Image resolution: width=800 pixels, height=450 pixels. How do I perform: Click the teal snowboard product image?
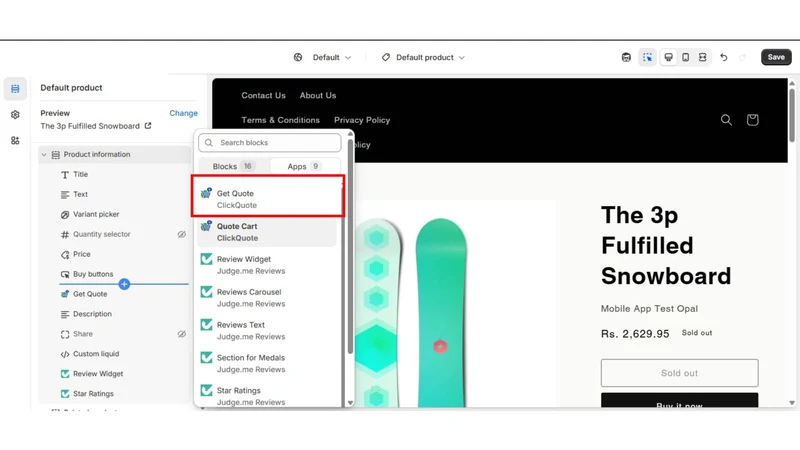[x=441, y=312]
